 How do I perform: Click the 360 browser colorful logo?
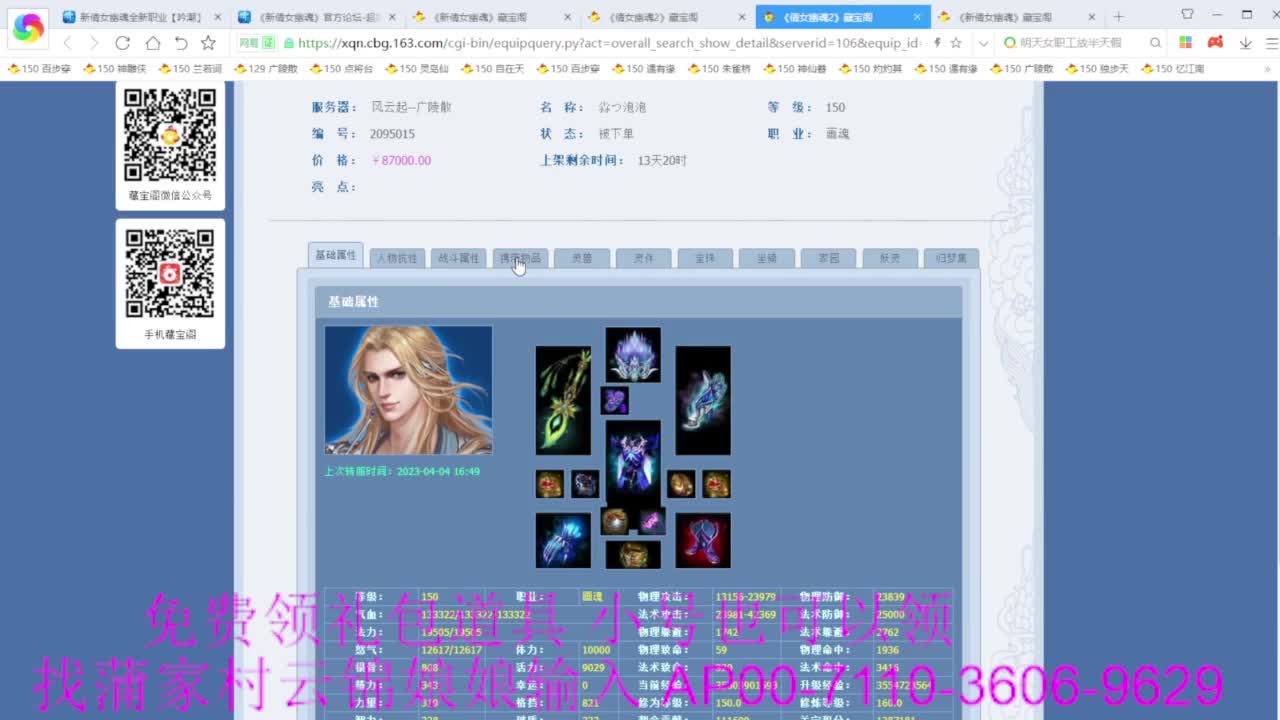28,28
